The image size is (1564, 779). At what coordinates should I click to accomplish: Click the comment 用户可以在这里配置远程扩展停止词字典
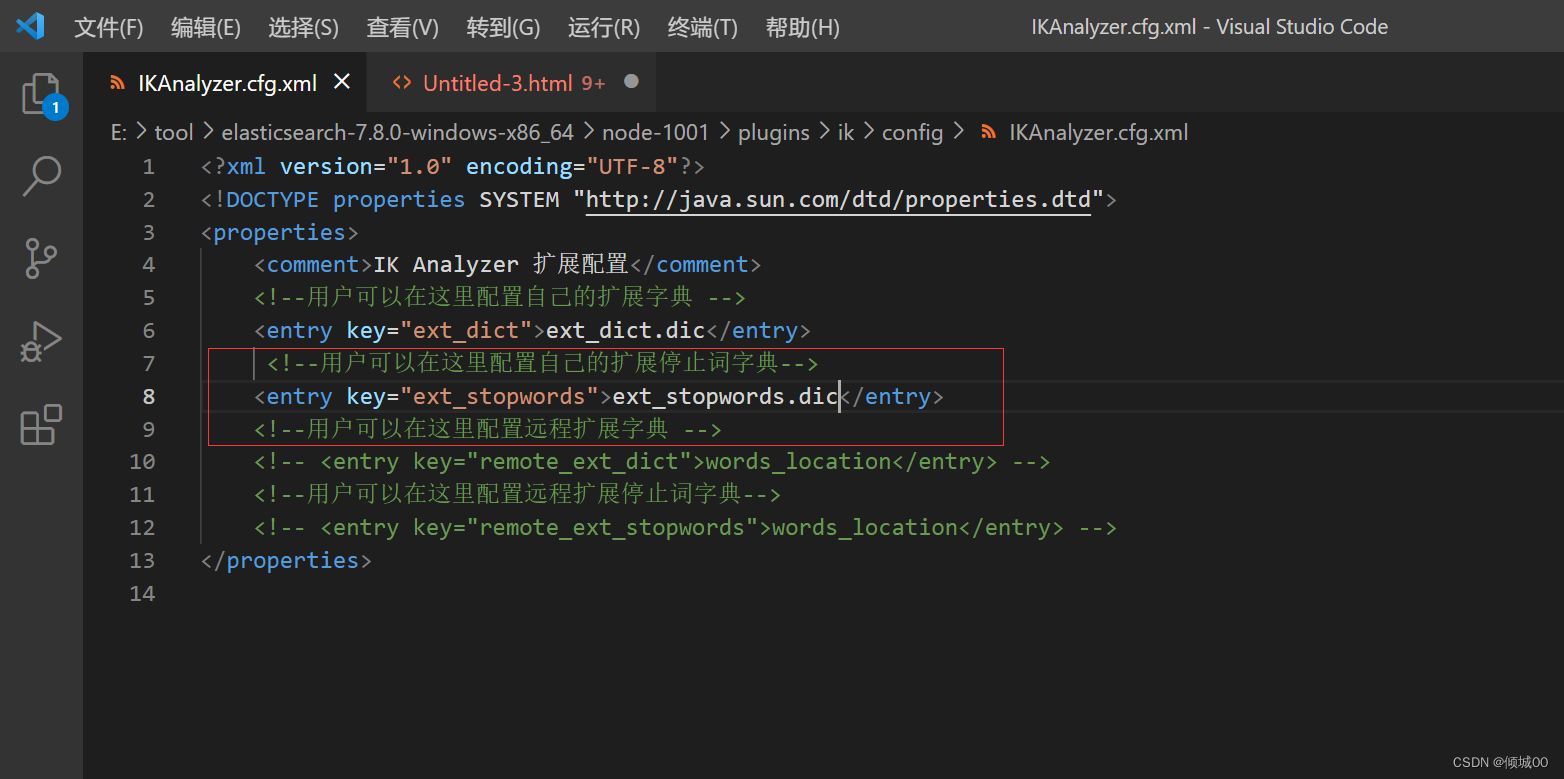click(517, 494)
